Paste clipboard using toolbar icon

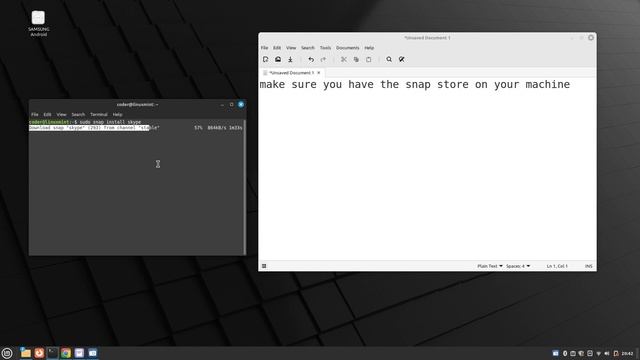(369, 60)
